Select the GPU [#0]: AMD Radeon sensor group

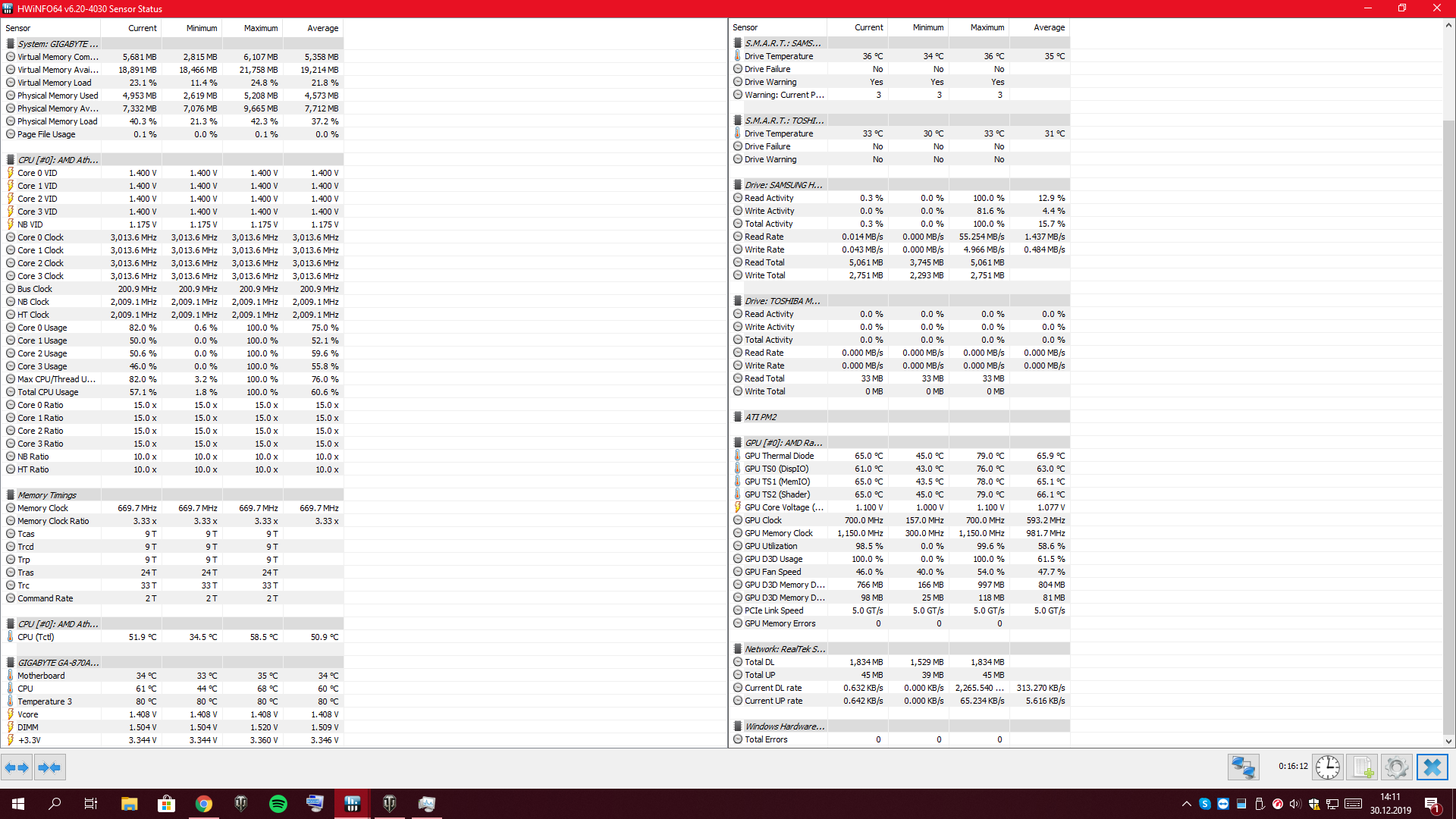[783, 443]
